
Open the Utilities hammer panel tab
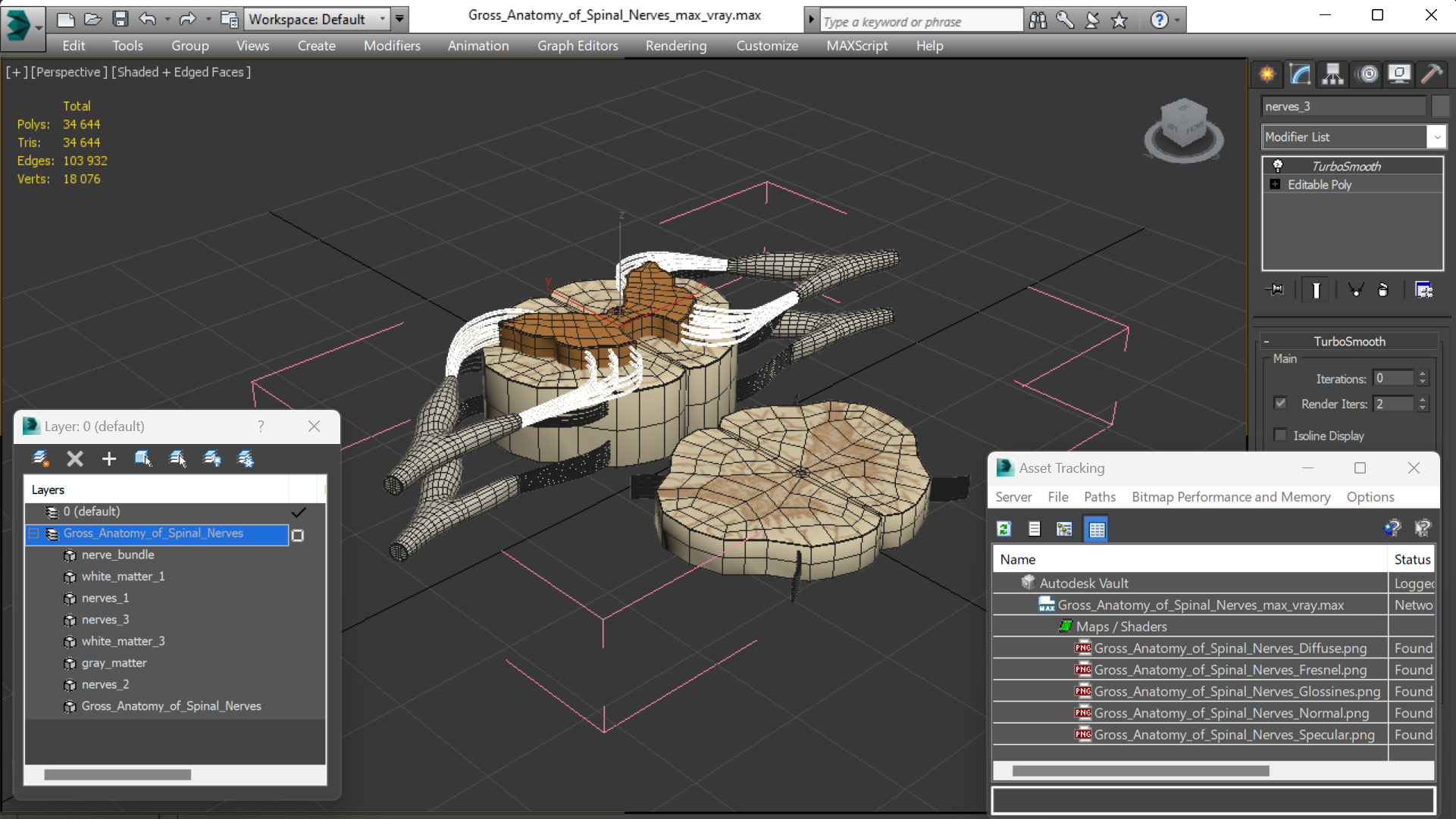tap(1431, 74)
